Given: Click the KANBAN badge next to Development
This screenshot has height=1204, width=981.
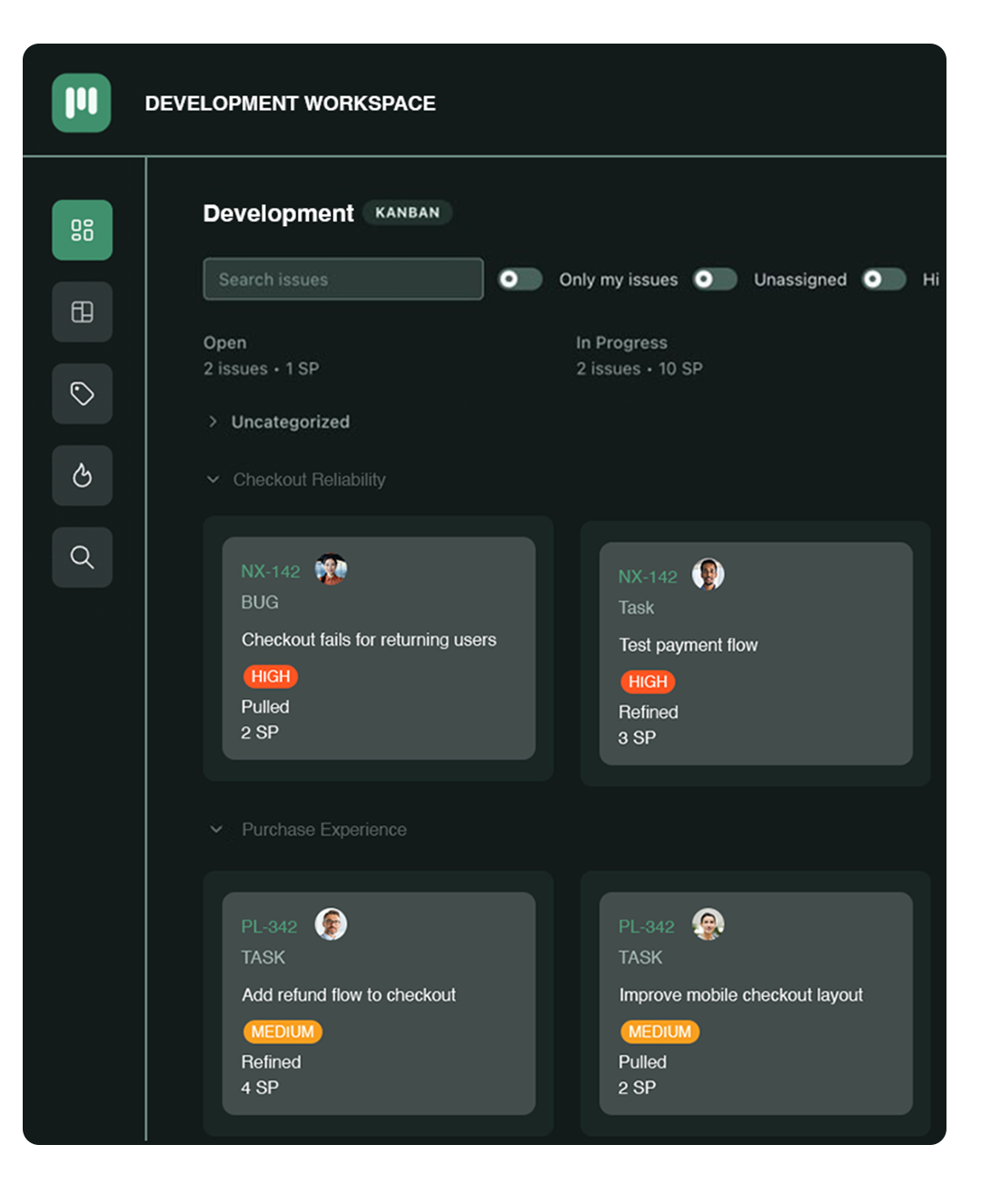Looking at the screenshot, I should click(407, 212).
